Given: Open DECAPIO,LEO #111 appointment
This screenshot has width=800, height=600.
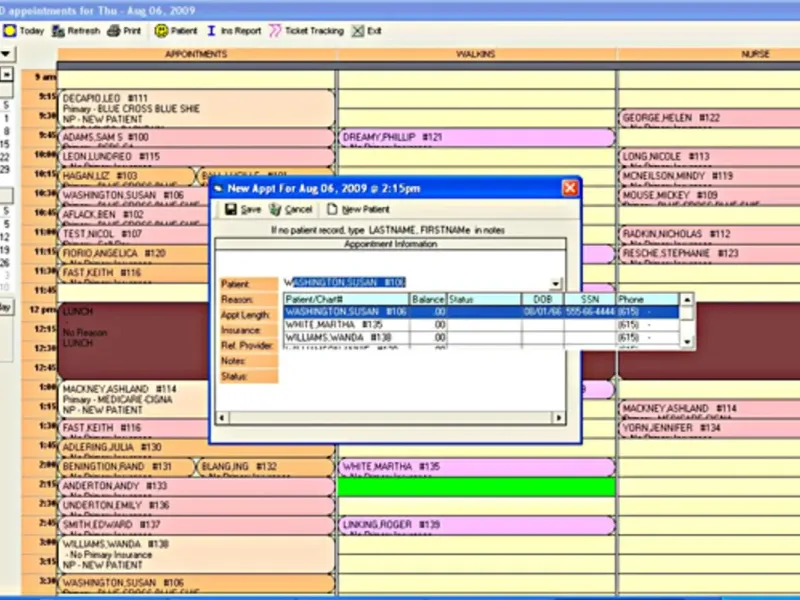Looking at the screenshot, I should click(x=196, y=108).
